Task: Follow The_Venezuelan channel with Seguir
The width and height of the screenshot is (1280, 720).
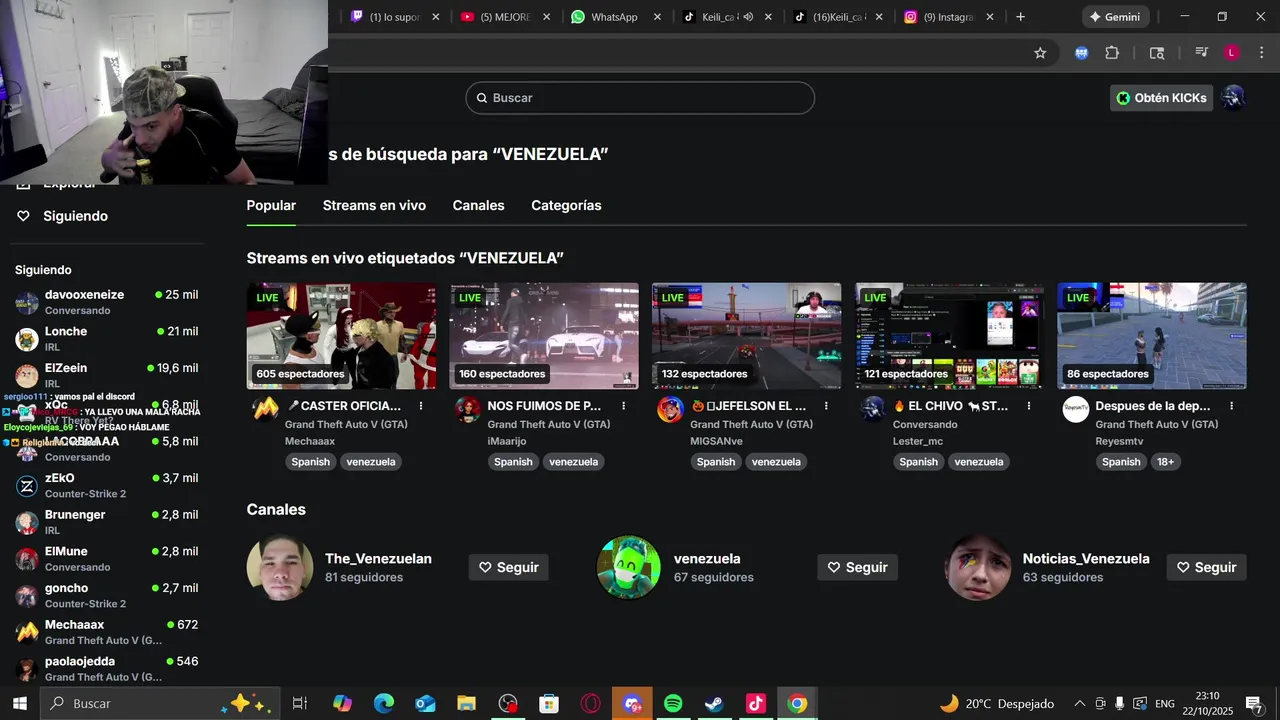Action: click(509, 567)
